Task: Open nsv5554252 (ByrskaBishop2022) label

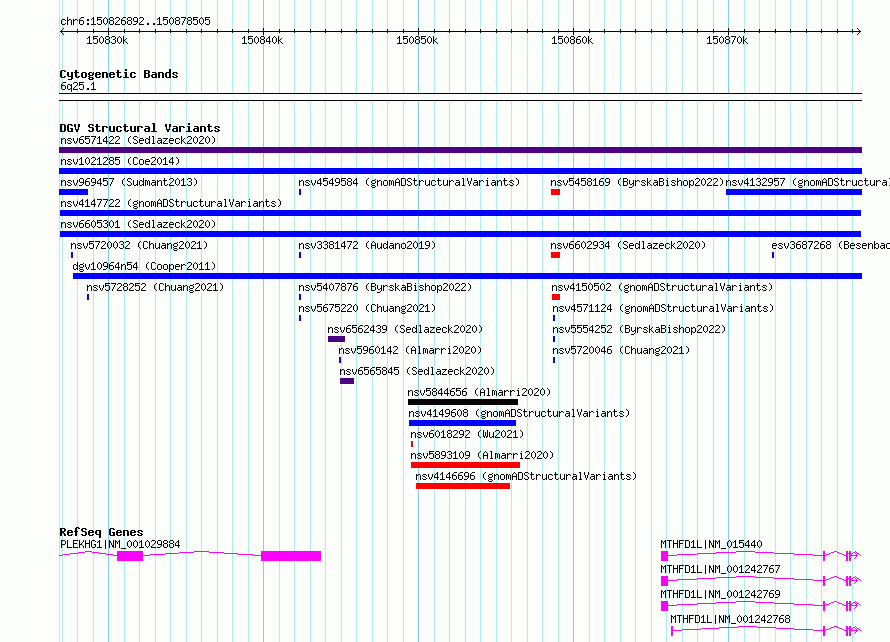Action: tap(639, 329)
